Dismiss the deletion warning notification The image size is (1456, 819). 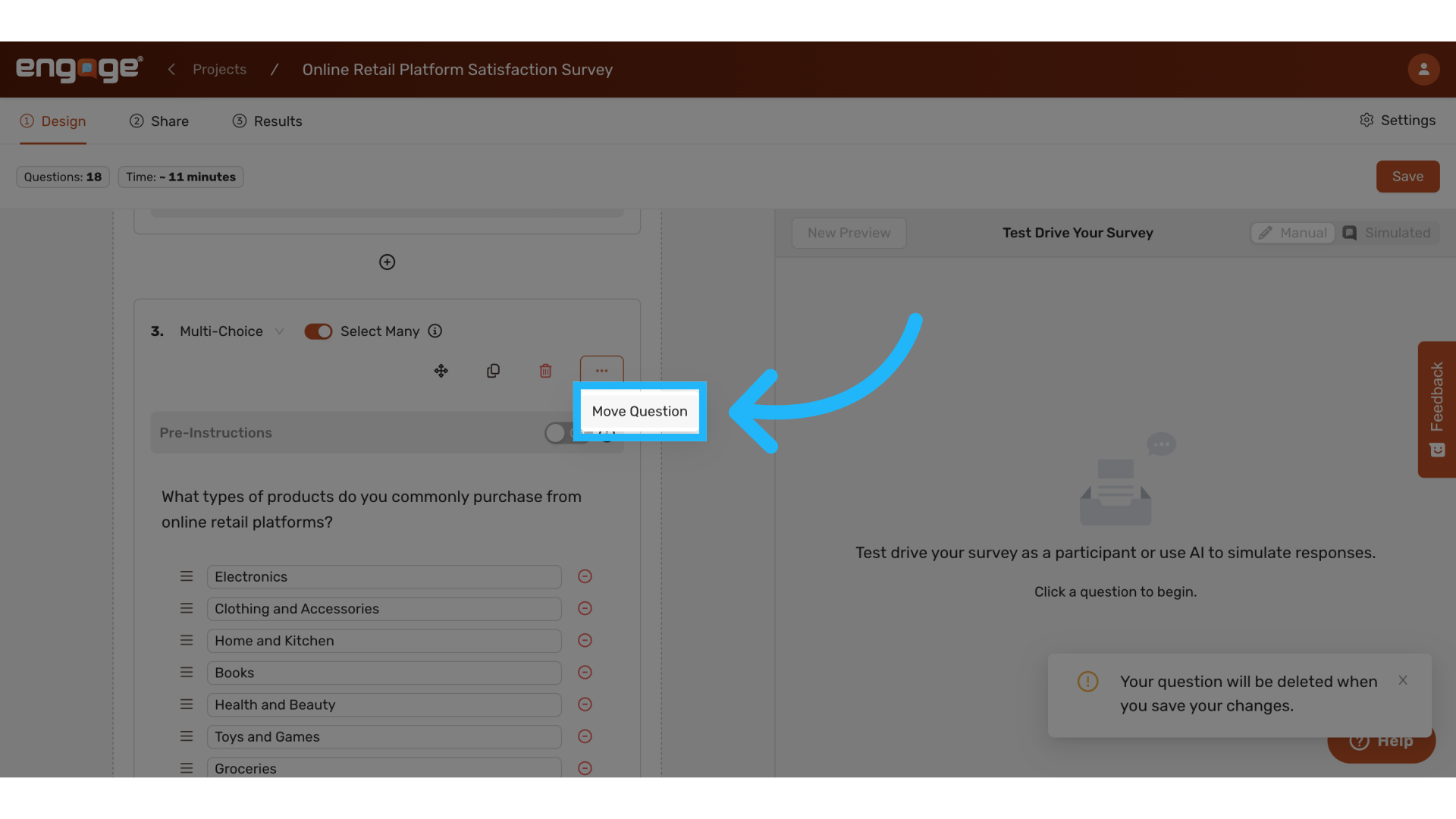click(x=1403, y=680)
